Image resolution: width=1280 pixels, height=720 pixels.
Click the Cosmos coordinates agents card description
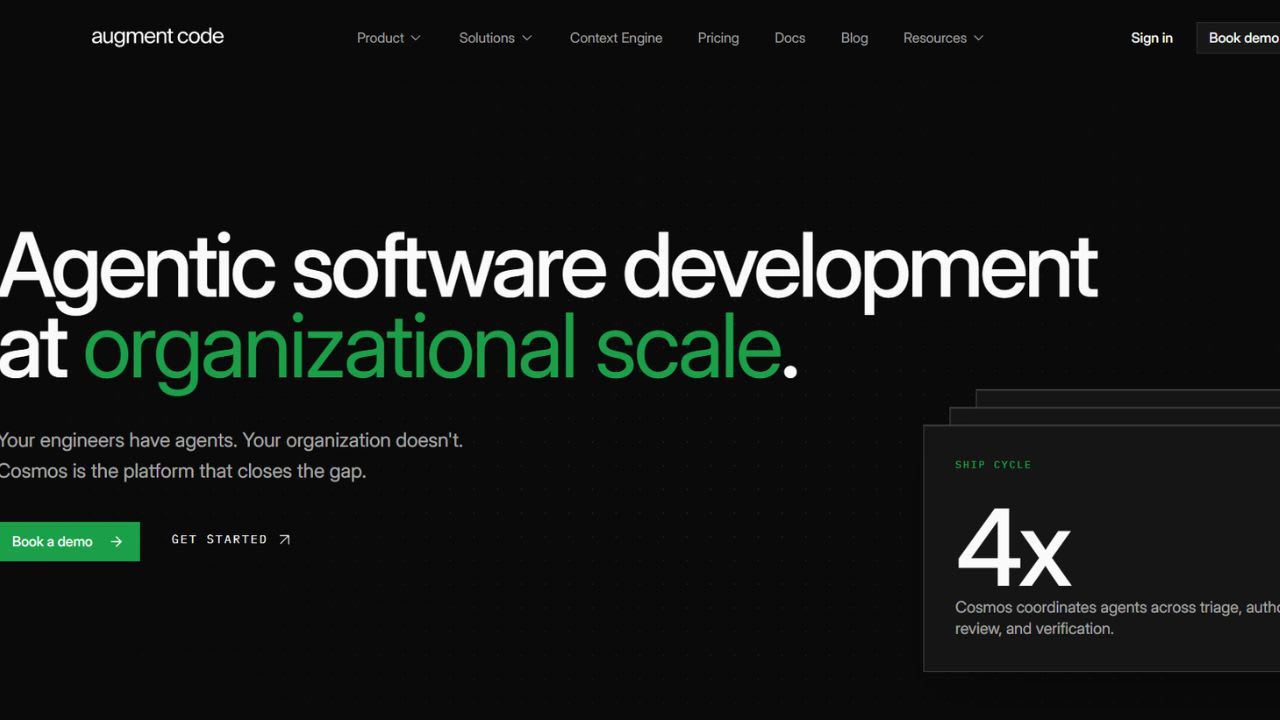coord(1117,618)
